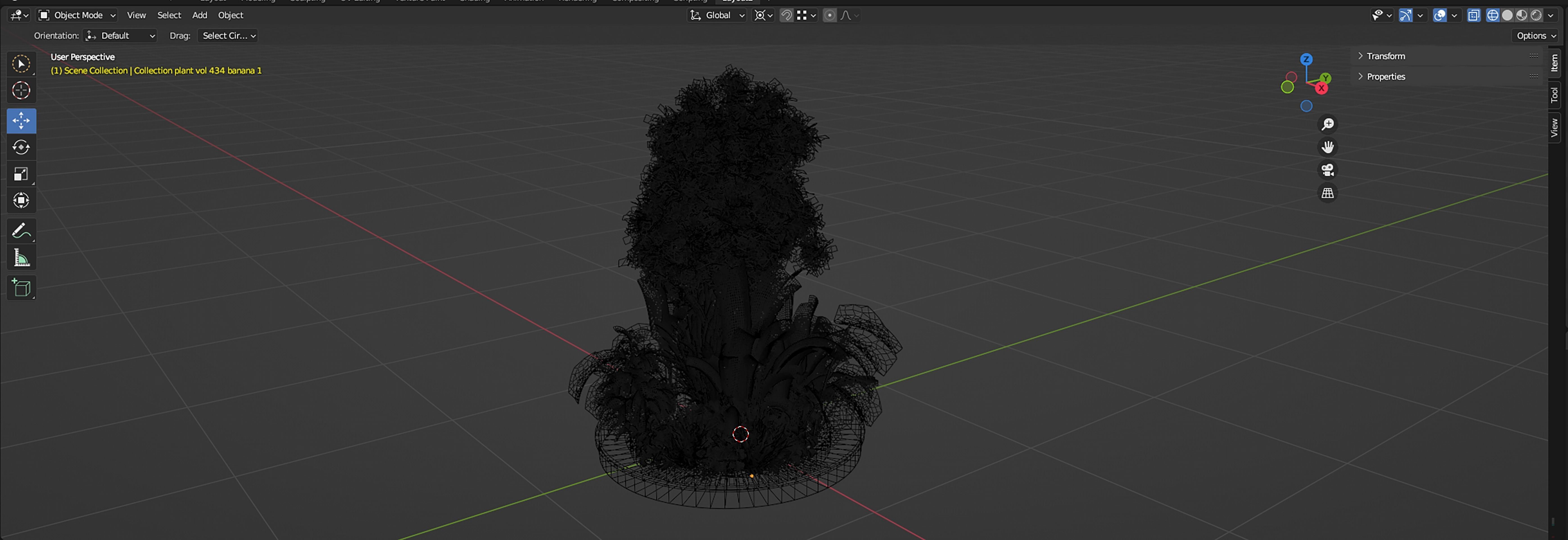Screen dimensions: 1568x540
Task: Open the Global transform orientation dropdown
Action: (717, 15)
